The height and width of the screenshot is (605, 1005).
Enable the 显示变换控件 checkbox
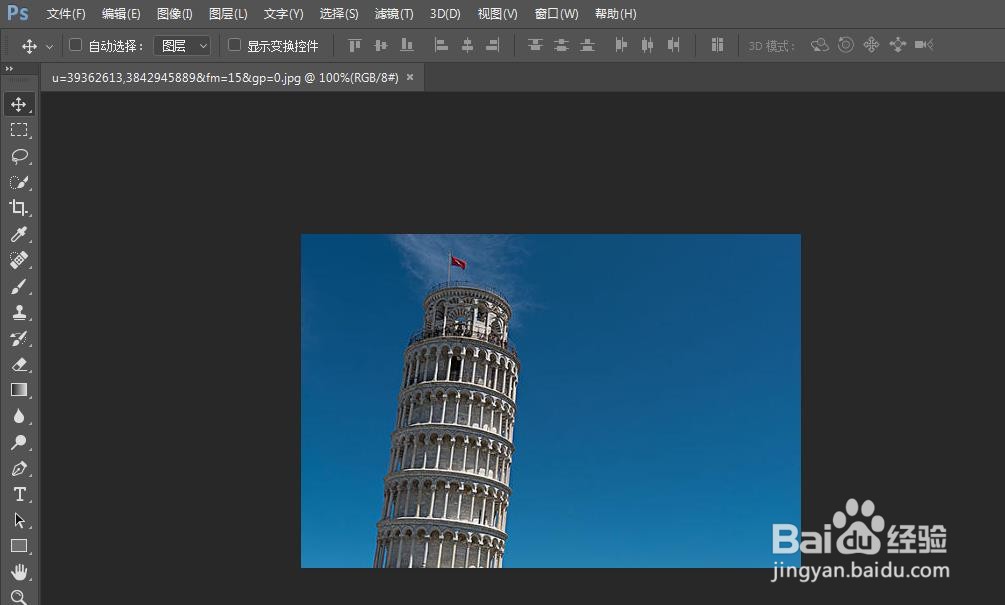(x=235, y=45)
